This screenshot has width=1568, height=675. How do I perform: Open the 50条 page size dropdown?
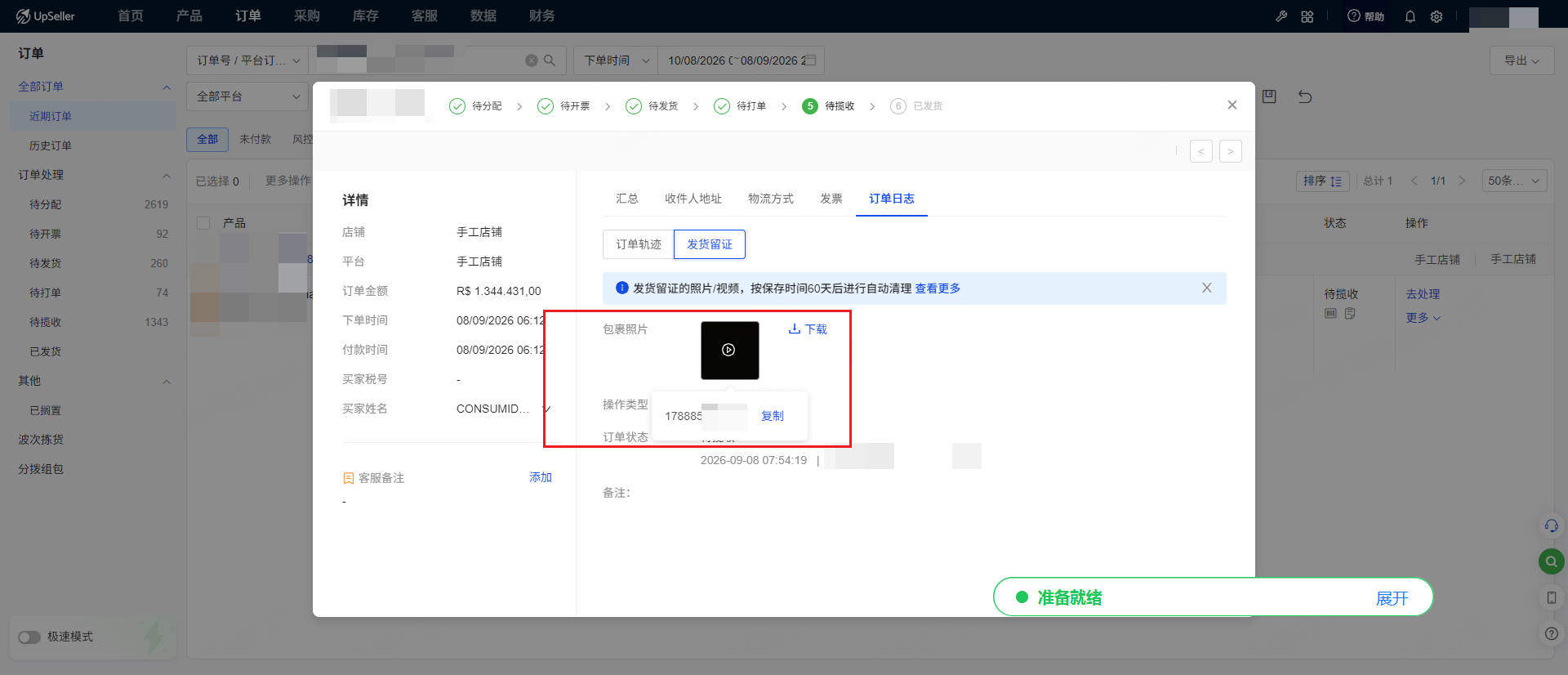point(1514,181)
